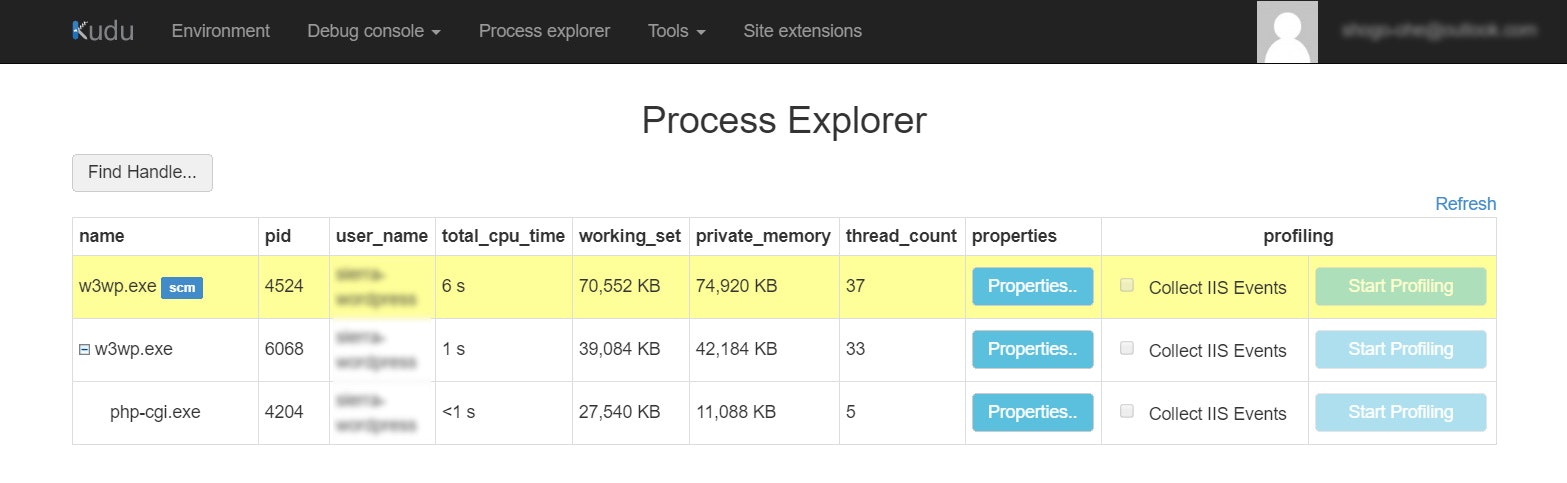Click the Refresh link
Screen dimensions: 1567x483
click(1465, 204)
